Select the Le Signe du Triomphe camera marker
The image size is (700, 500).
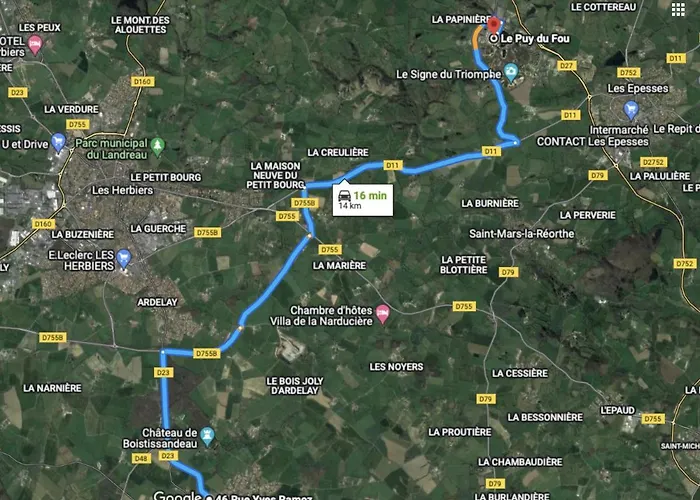511,71
